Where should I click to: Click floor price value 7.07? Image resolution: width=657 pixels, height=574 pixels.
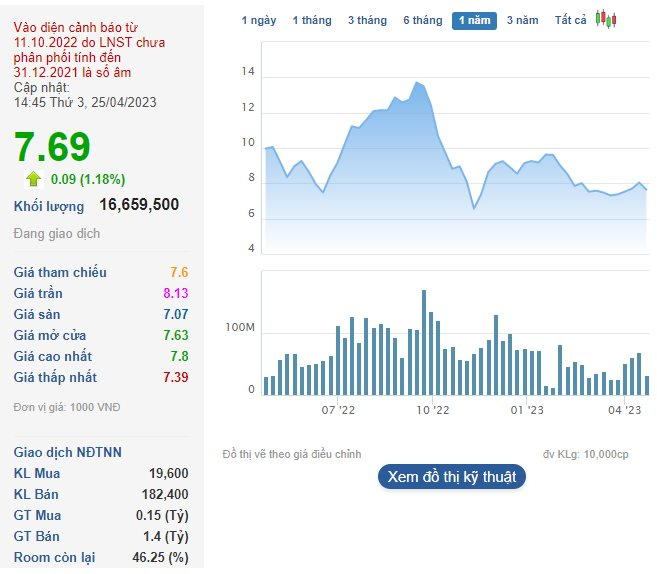point(176,314)
